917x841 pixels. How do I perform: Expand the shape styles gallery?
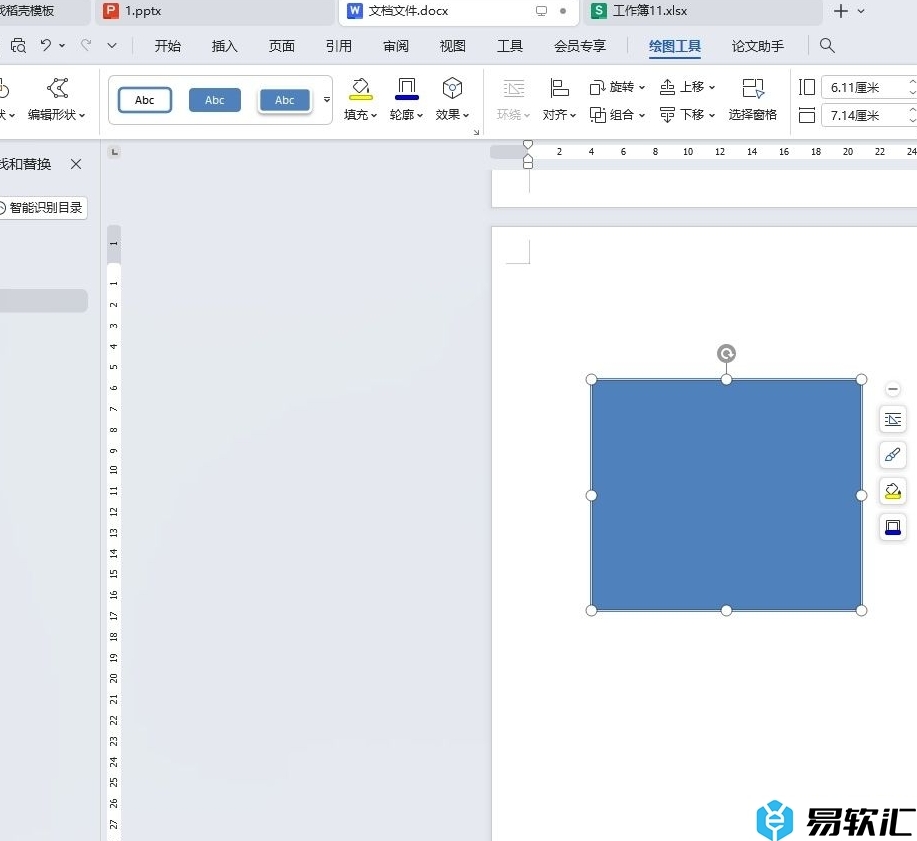click(x=327, y=100)
